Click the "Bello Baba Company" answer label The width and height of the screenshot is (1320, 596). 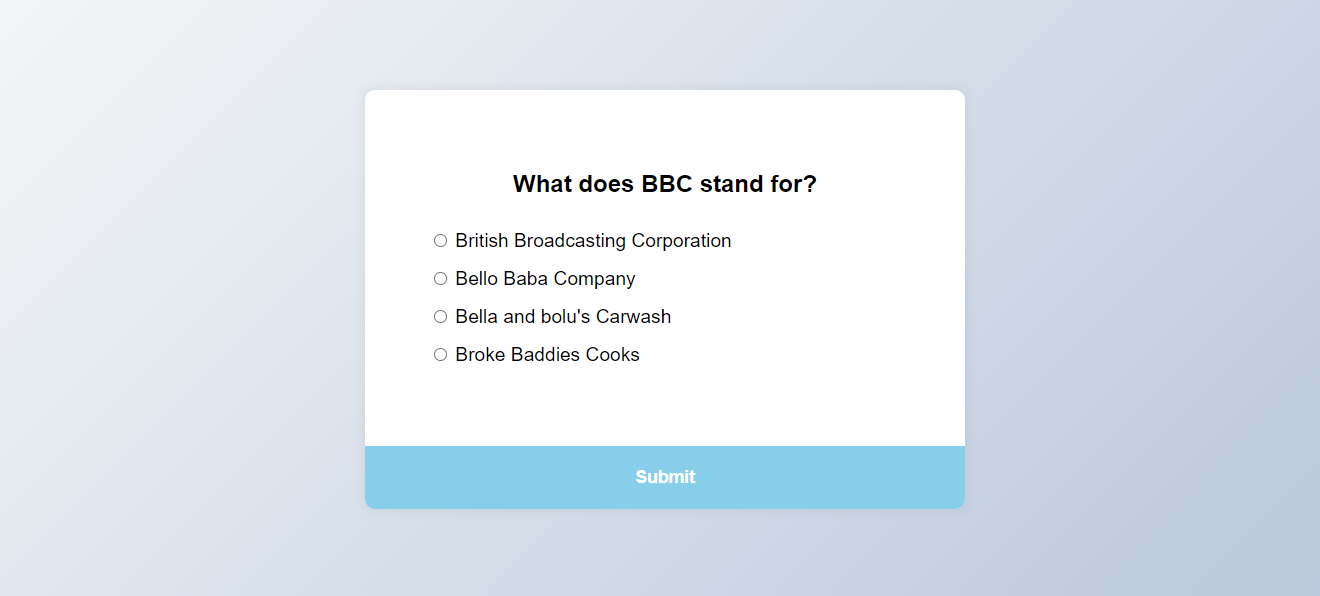[x=545, y=279]
